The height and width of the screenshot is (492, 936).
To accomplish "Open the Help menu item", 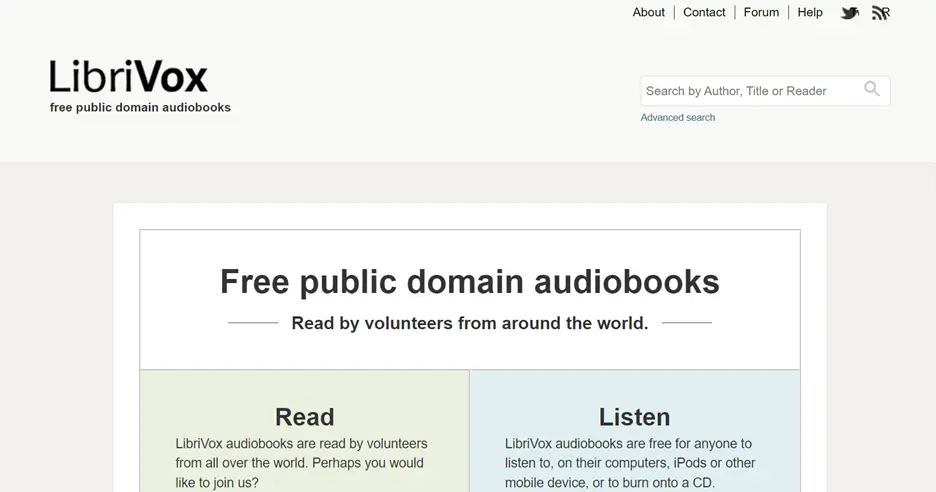I will point(810,12).
